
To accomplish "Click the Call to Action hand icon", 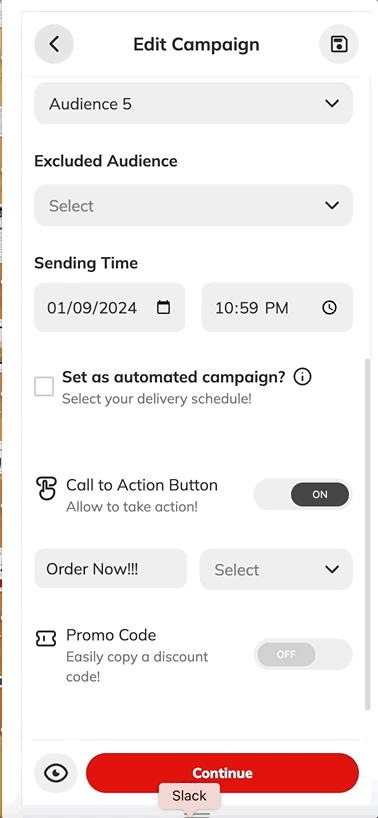I will tap(46, 488).
